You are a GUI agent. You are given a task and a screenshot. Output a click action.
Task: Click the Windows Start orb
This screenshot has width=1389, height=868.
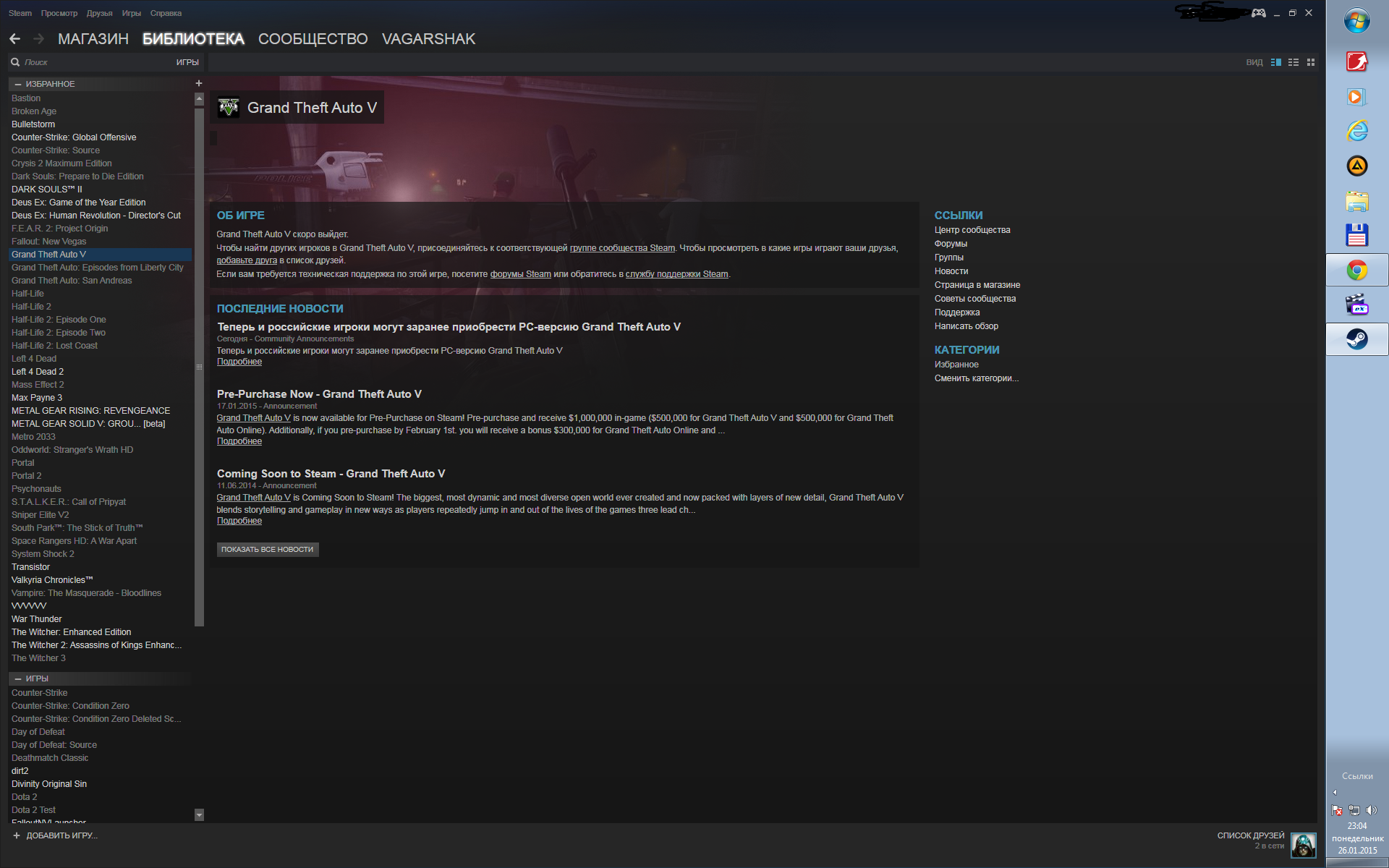click(x=1356, y=21)
